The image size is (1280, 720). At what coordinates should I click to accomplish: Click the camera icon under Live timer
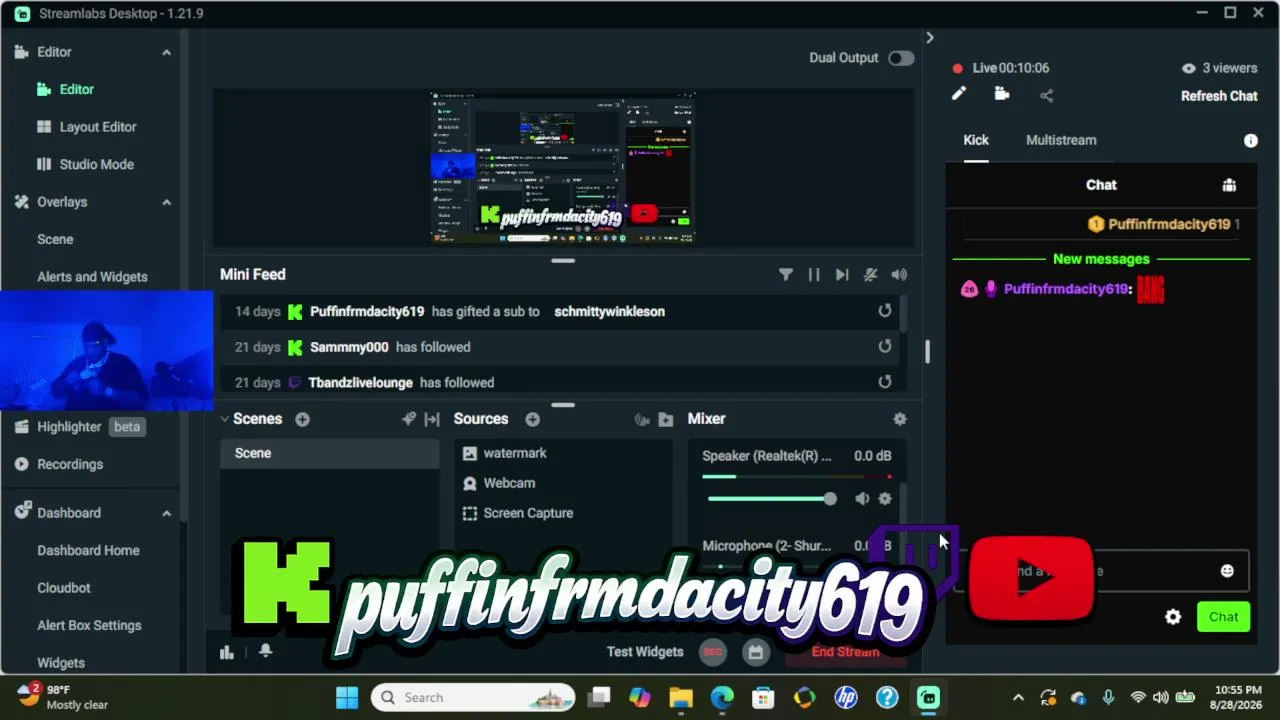[x=1002, y=94]
